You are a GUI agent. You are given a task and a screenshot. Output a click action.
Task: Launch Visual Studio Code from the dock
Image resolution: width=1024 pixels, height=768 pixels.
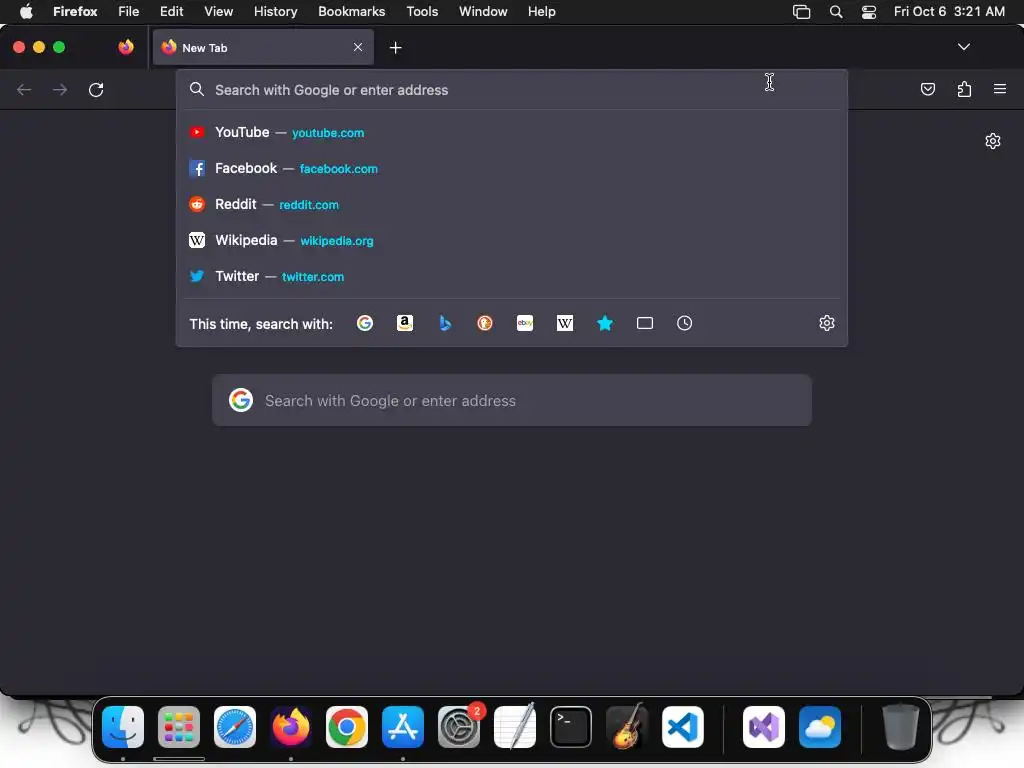tap(683, 727)
